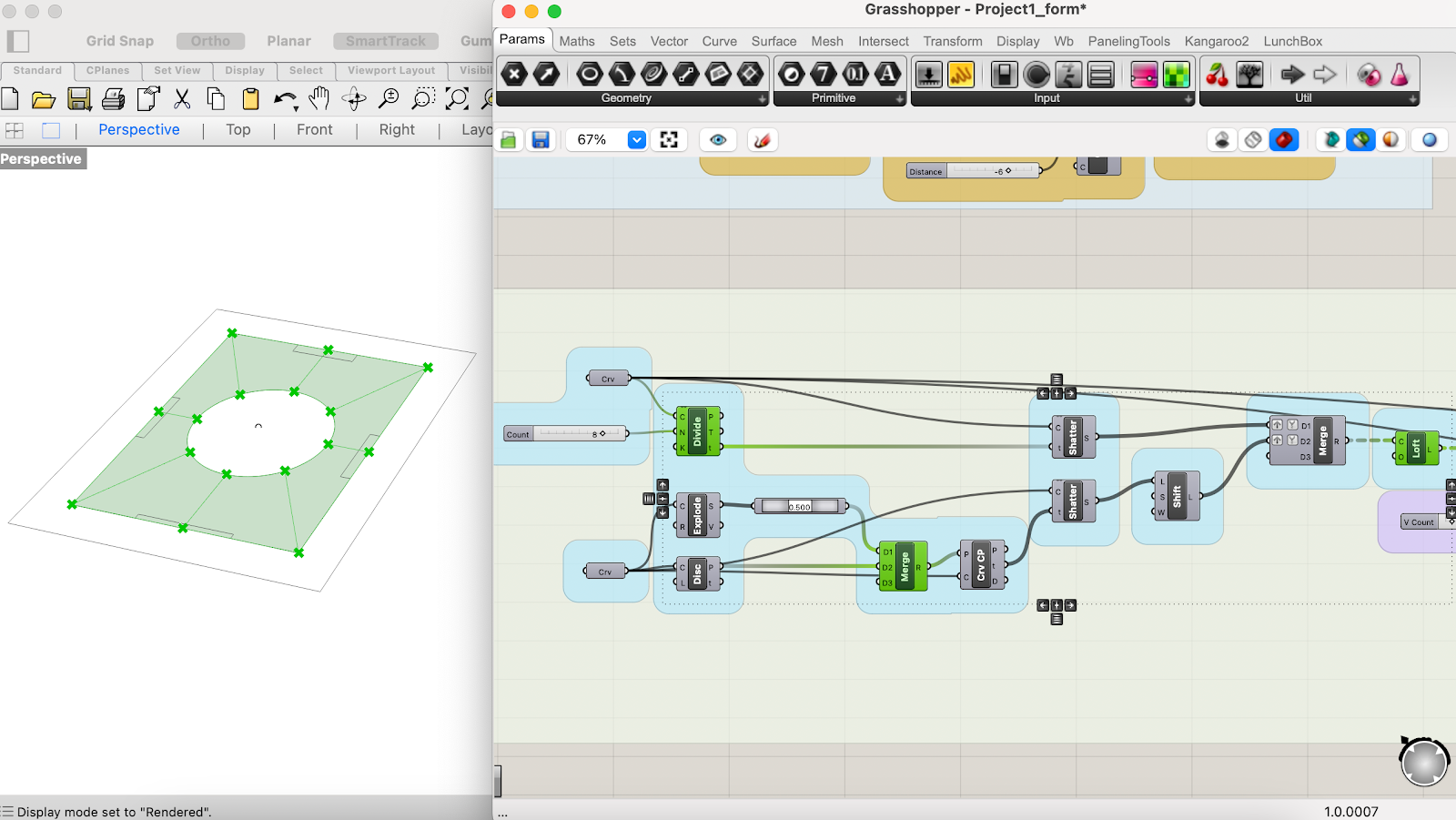Expand the Util panel
1456x820 pixels.
pyautogui.click(x=1413, y=98)
